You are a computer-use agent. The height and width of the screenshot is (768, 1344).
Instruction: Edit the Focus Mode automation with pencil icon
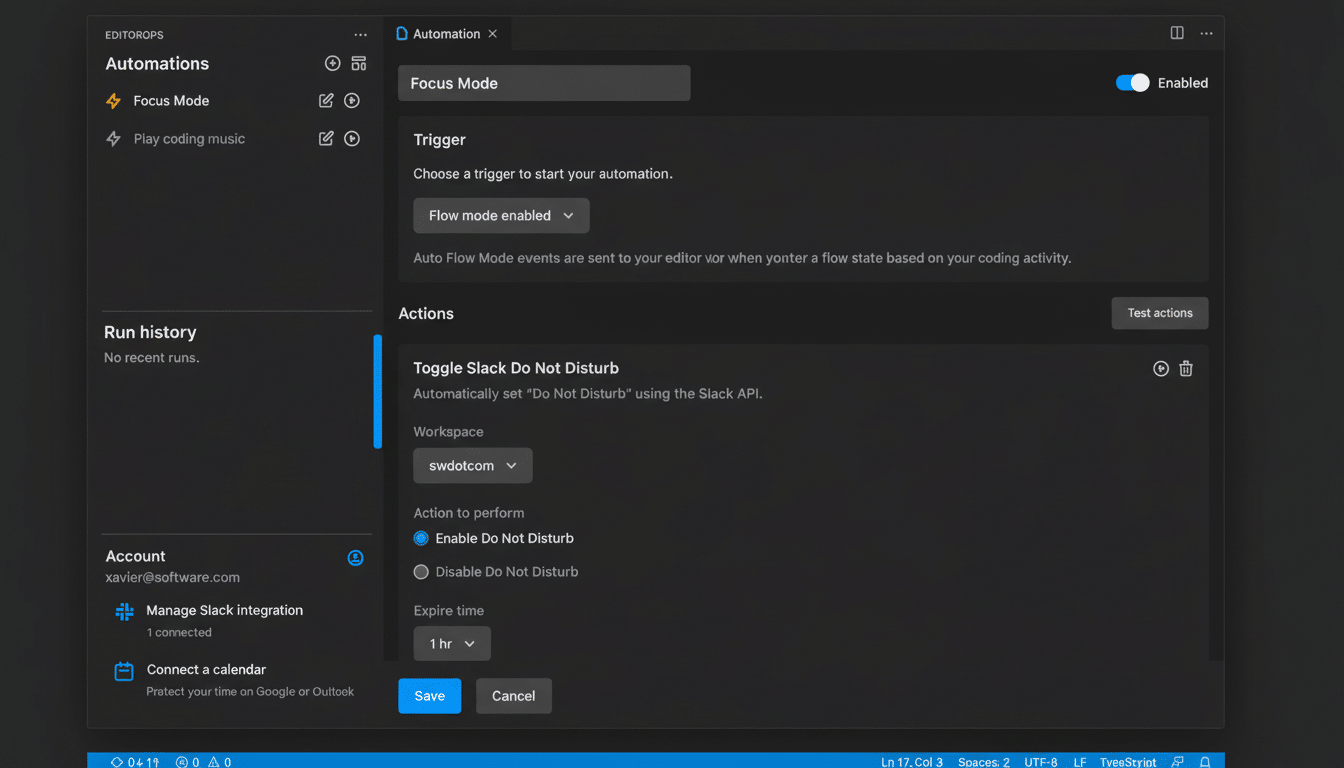(x=326, y=100)
